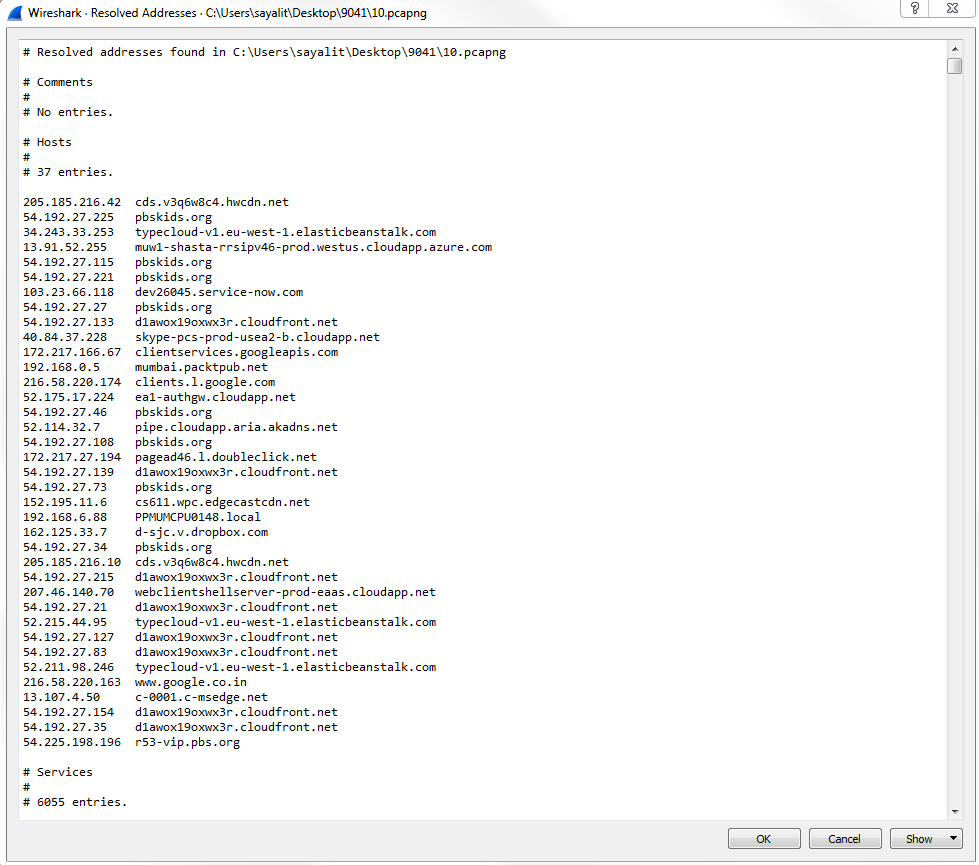Click clients.l.google.com hostname
The image size is (979, 865).
coord(205,382)
